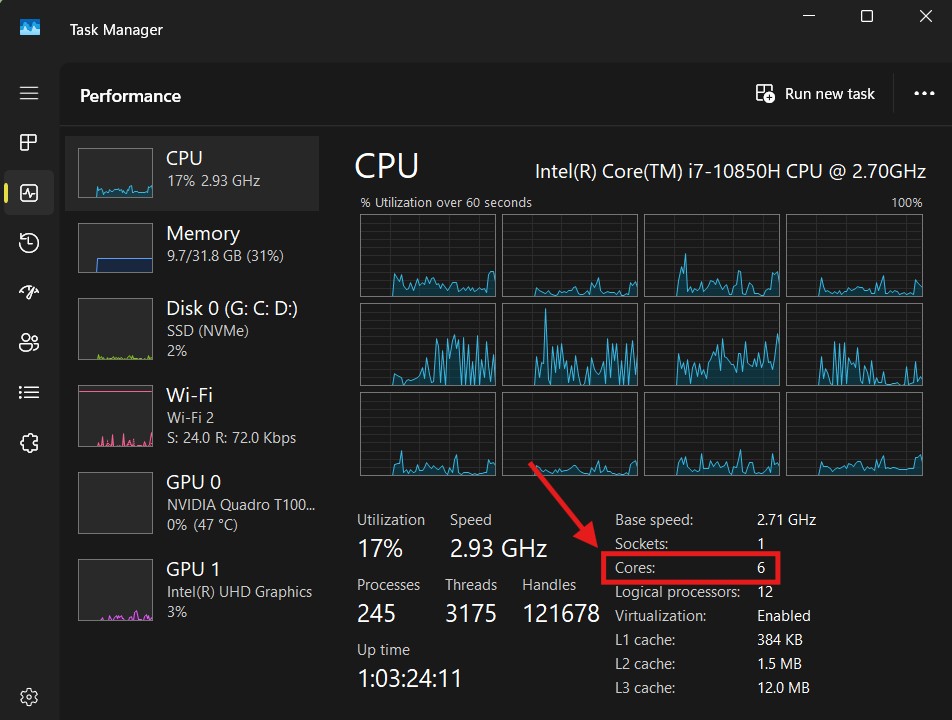Select the CPU performance item
Image resolution: width=952 pixels, height=720 pixels.
[192, 174]
